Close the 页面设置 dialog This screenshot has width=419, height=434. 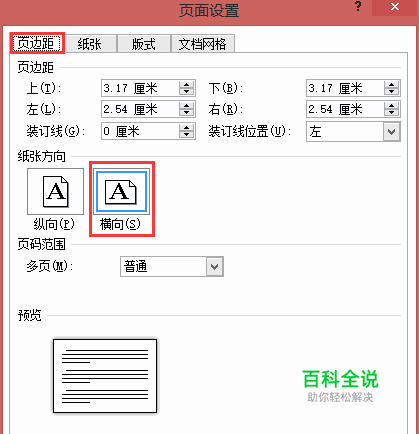[x=395, y=7]
